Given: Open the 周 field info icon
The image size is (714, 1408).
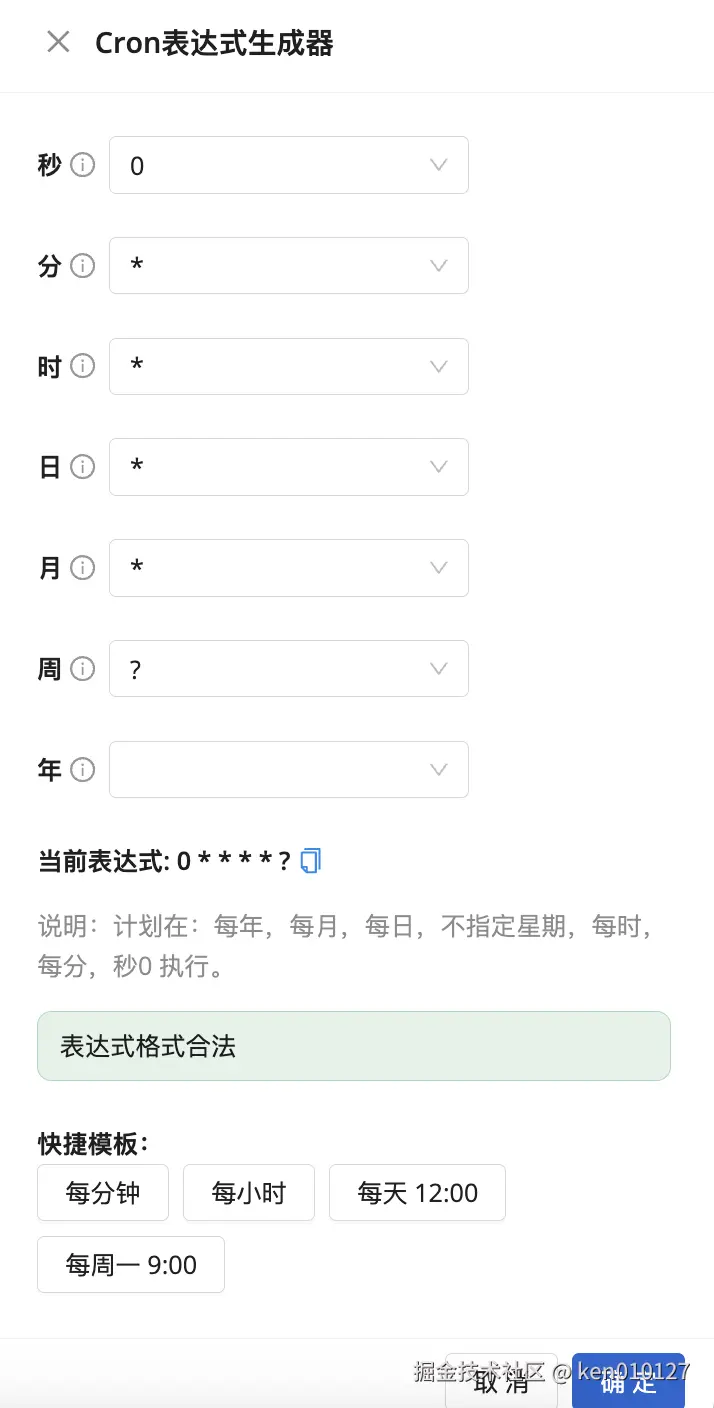Looking at the screenshot, I should coord(84,669).
